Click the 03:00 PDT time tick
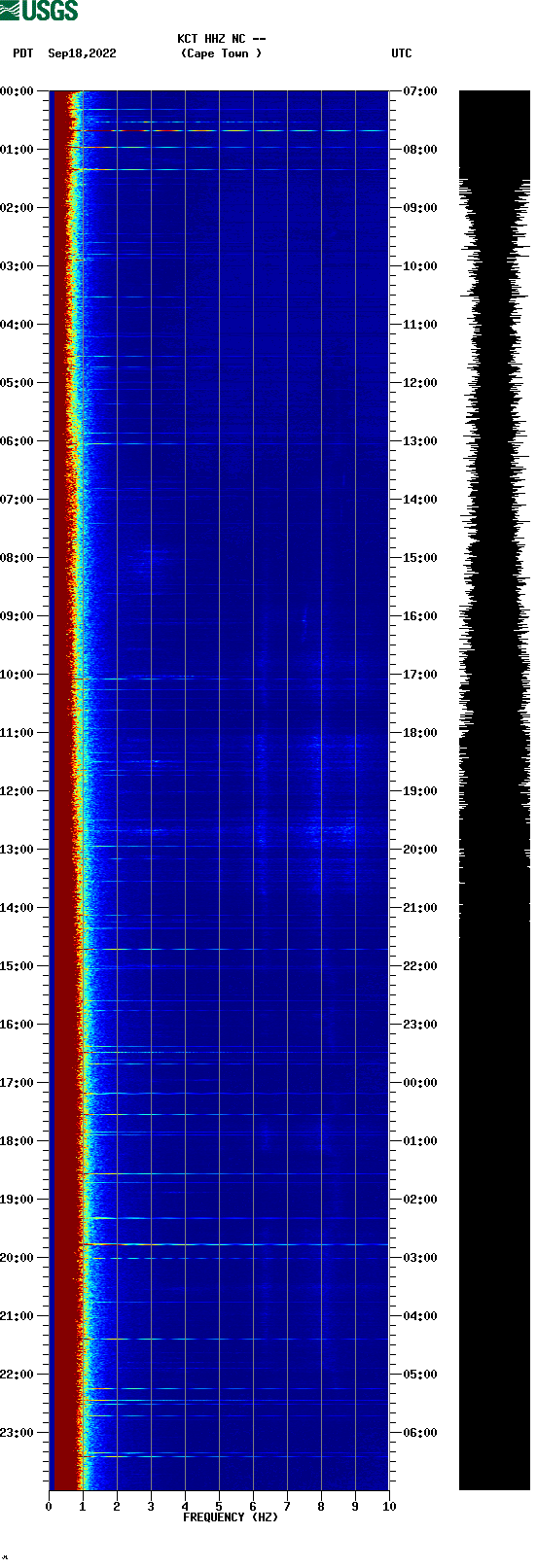Image resolution: width=537 pixels, height=1568 pixels. pos(17,266)
